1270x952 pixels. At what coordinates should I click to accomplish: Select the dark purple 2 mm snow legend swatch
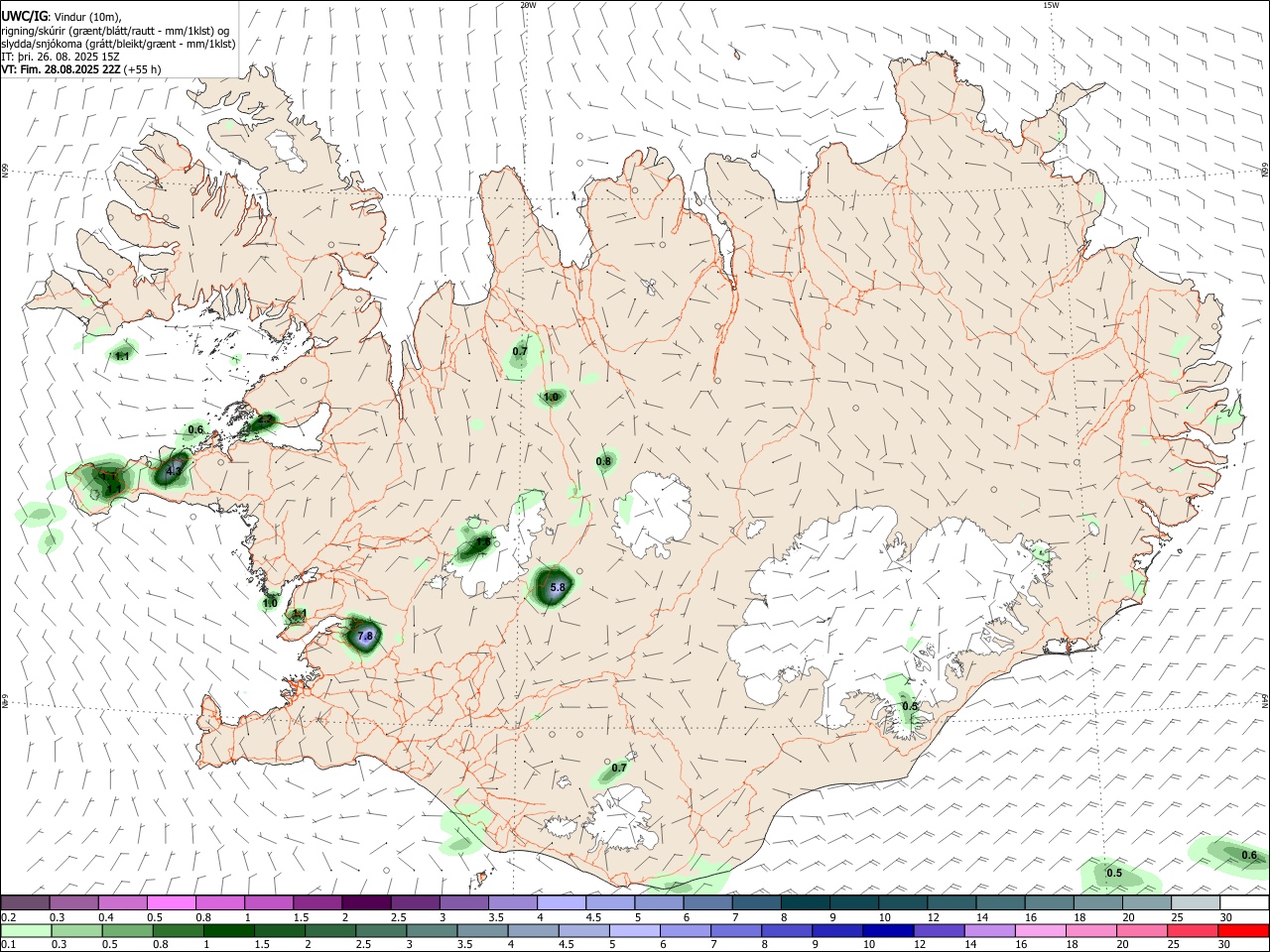(366, 902)
